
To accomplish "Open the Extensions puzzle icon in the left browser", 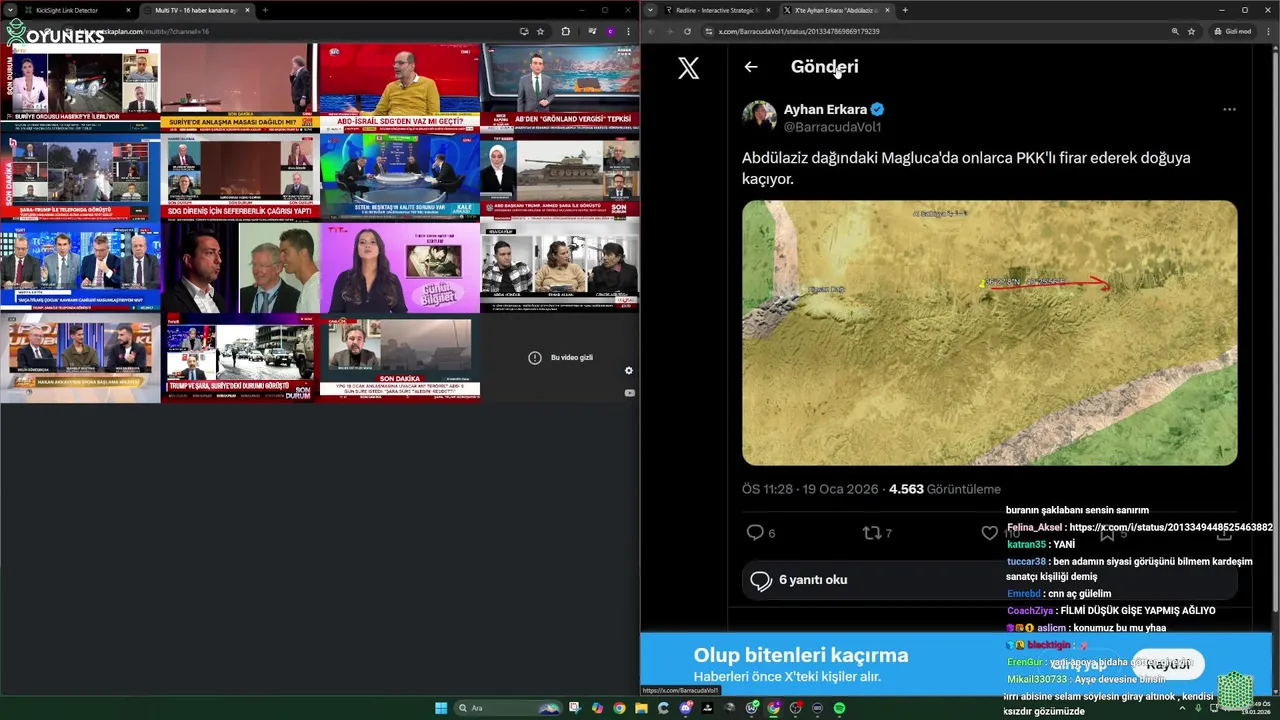I will (565, 31).
